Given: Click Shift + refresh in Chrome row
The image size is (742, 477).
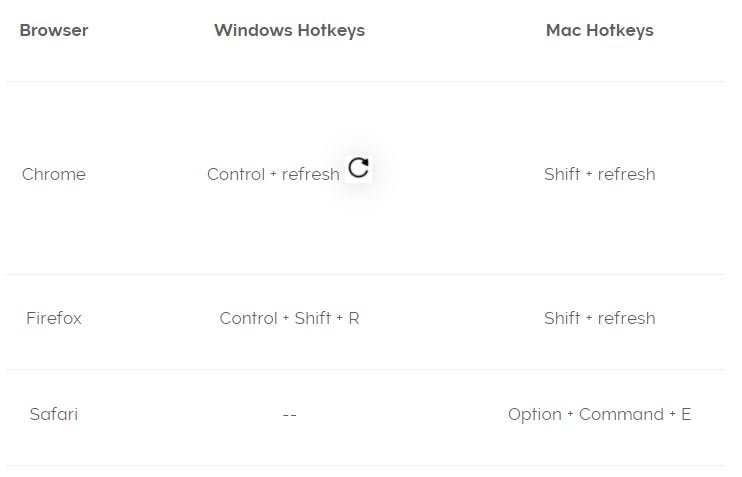Looking at the screenshot, I should click(x=600, y=174).
